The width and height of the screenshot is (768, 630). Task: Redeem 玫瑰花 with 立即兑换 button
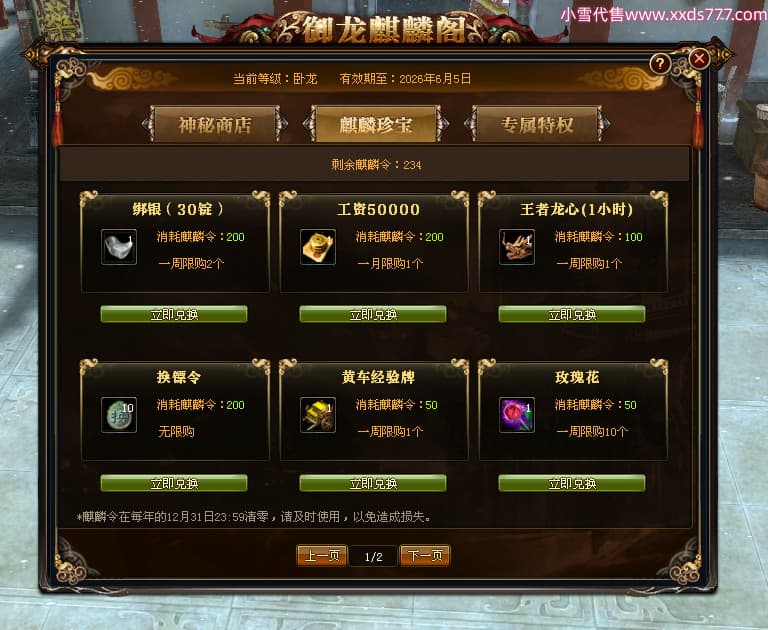pyautogui.click(x=572, y=483)
